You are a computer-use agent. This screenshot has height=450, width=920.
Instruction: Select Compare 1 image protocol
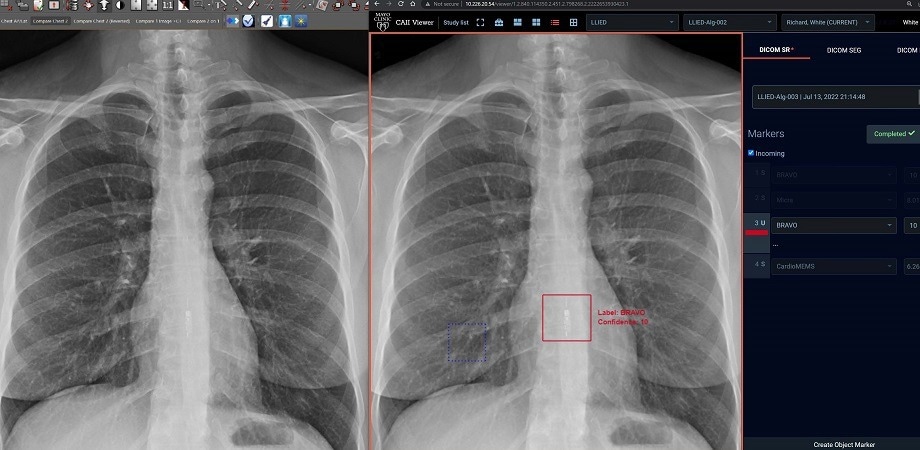(x=158, y=21)
